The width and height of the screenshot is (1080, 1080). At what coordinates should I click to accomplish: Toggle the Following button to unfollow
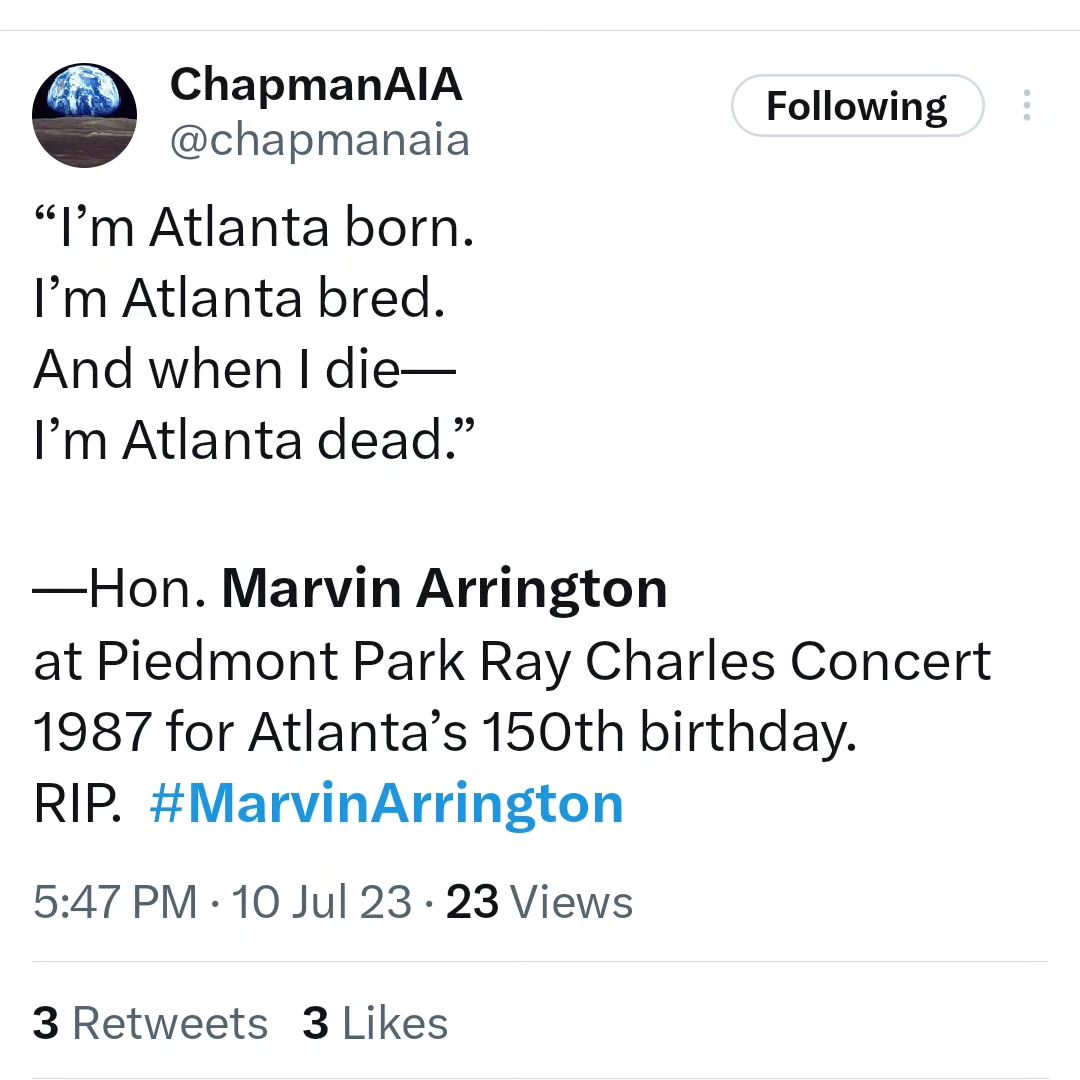pyautogui.click(x=858, y=105)
